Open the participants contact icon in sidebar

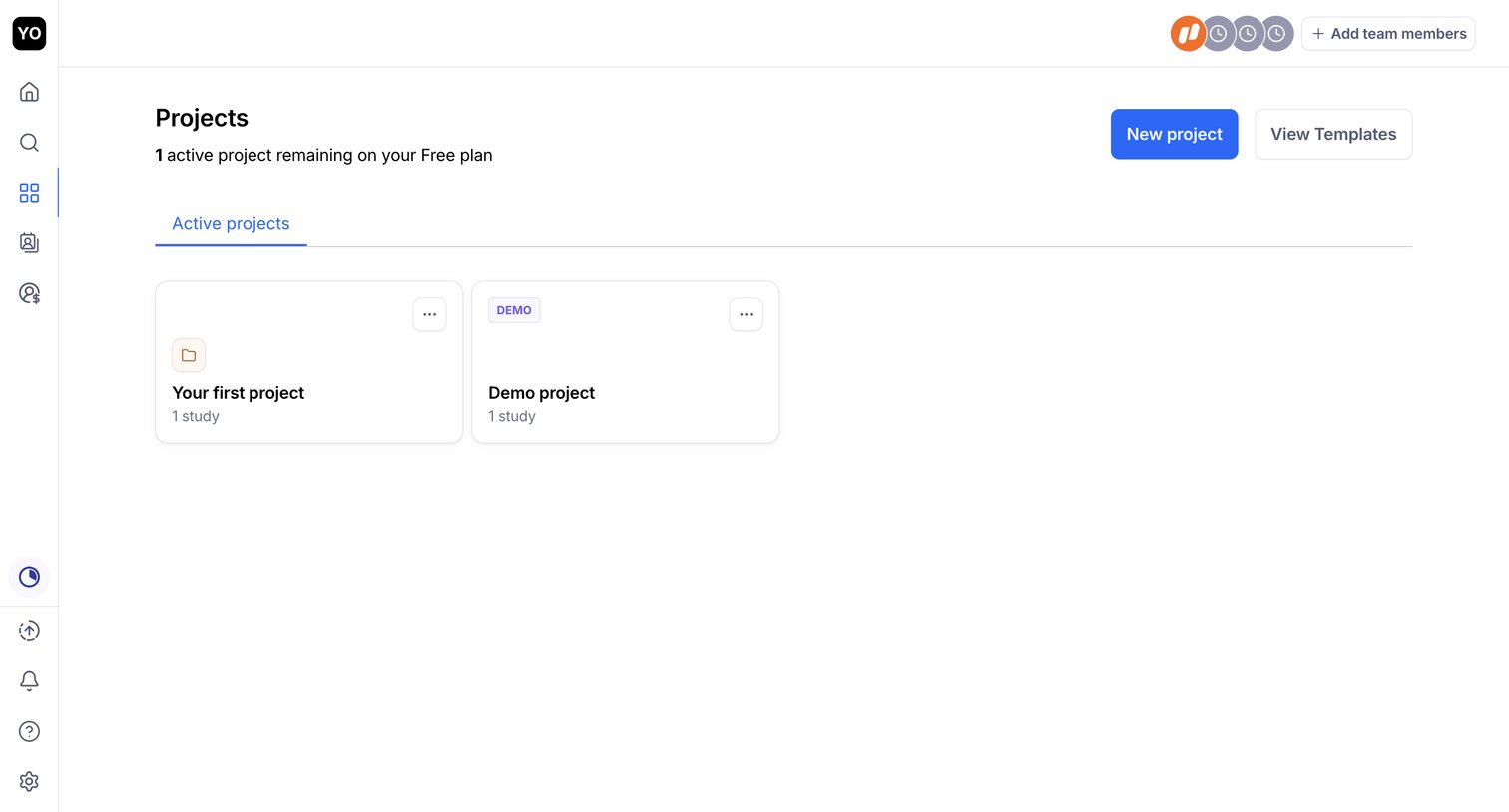29,242
